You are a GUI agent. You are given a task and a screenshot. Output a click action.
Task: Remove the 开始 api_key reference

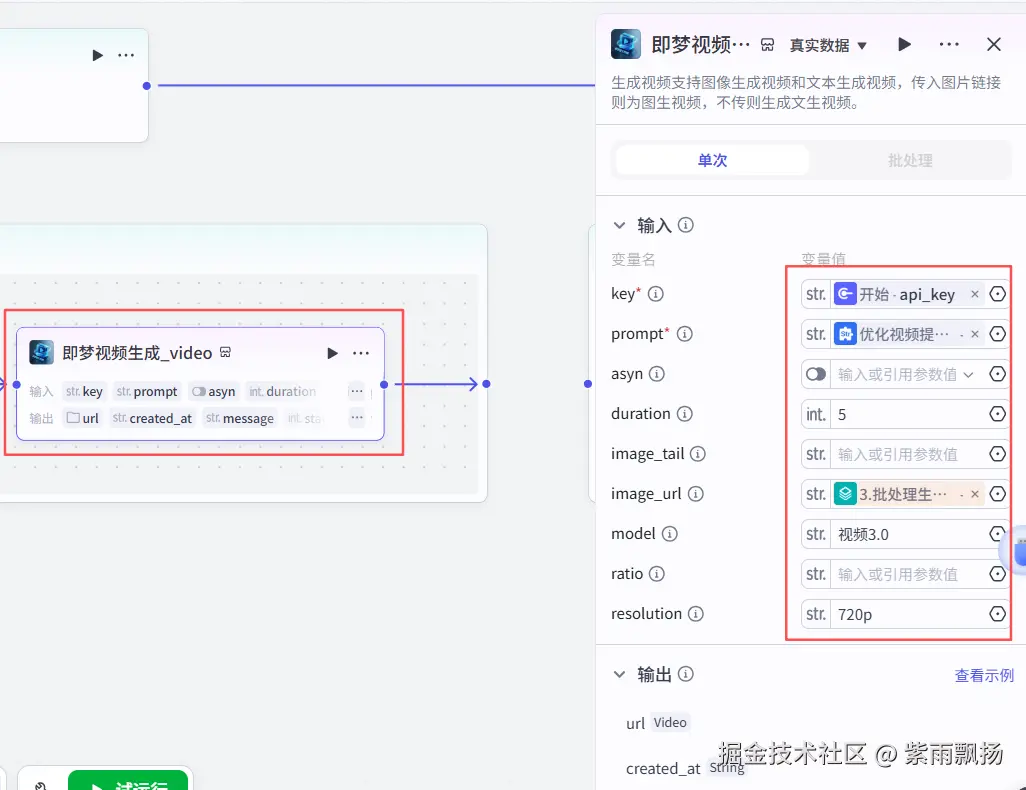click(975, 295)
